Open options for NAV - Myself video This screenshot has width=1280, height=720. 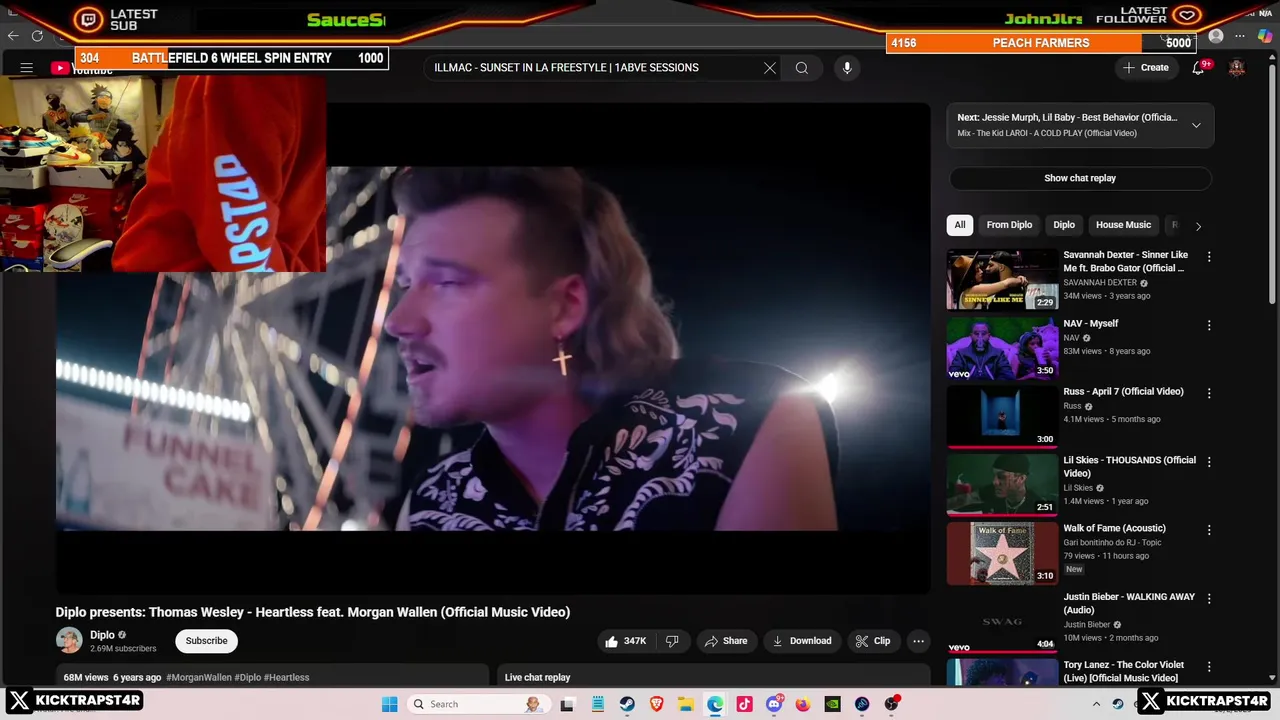tap(1209, 325)
